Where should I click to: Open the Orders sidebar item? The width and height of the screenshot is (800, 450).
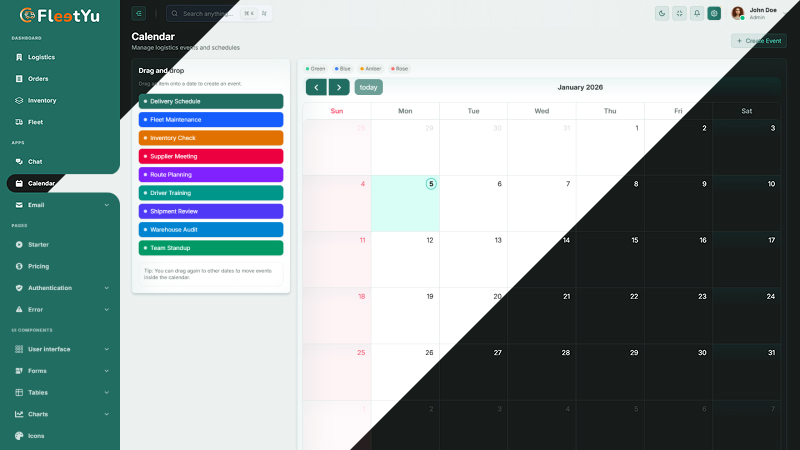(38, 79)
